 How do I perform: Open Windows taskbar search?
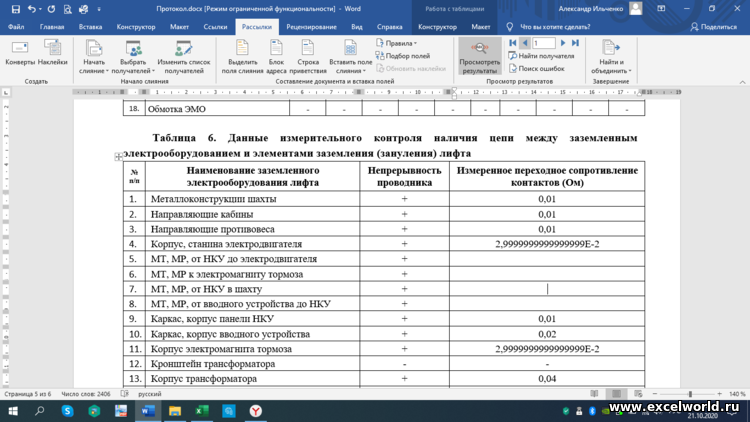(x=40, y=411)
